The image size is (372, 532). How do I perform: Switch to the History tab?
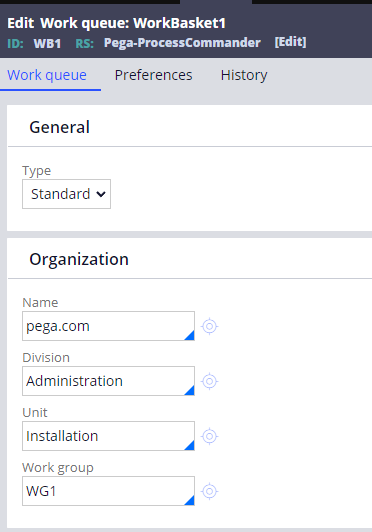(244, 75)
